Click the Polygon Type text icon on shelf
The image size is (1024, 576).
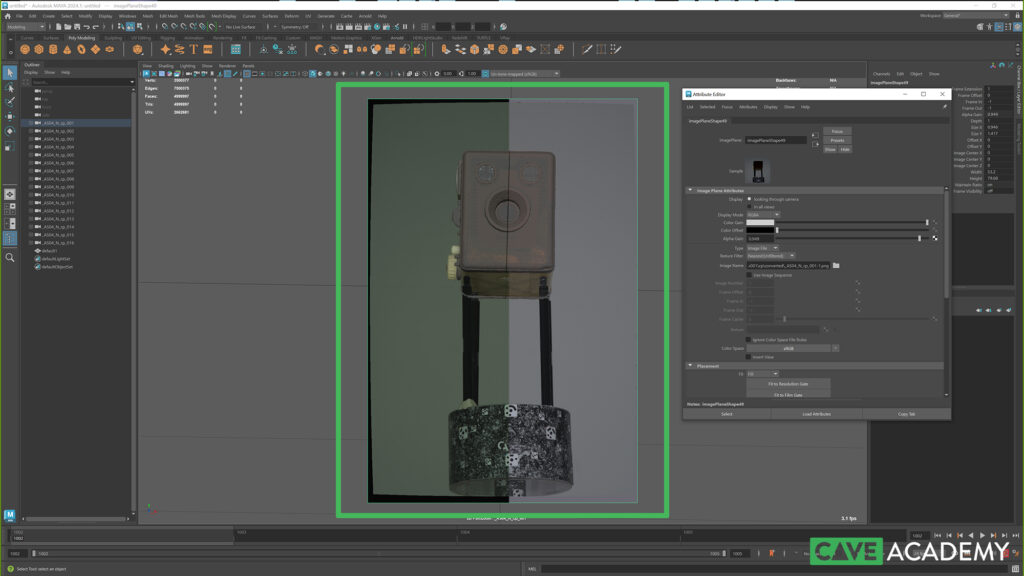coord(193,49)
